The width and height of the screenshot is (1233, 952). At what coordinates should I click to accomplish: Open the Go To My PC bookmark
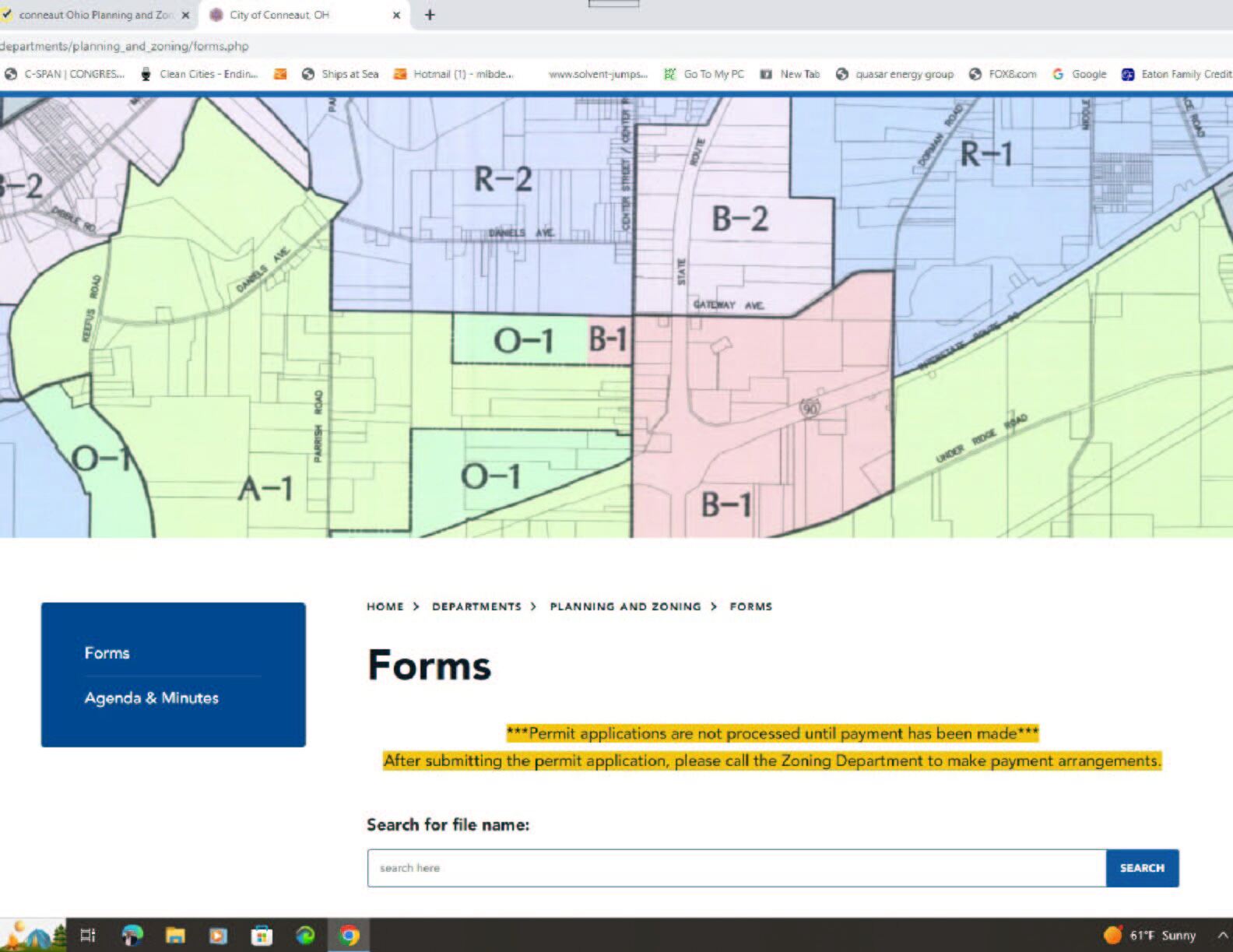[704, 74]
